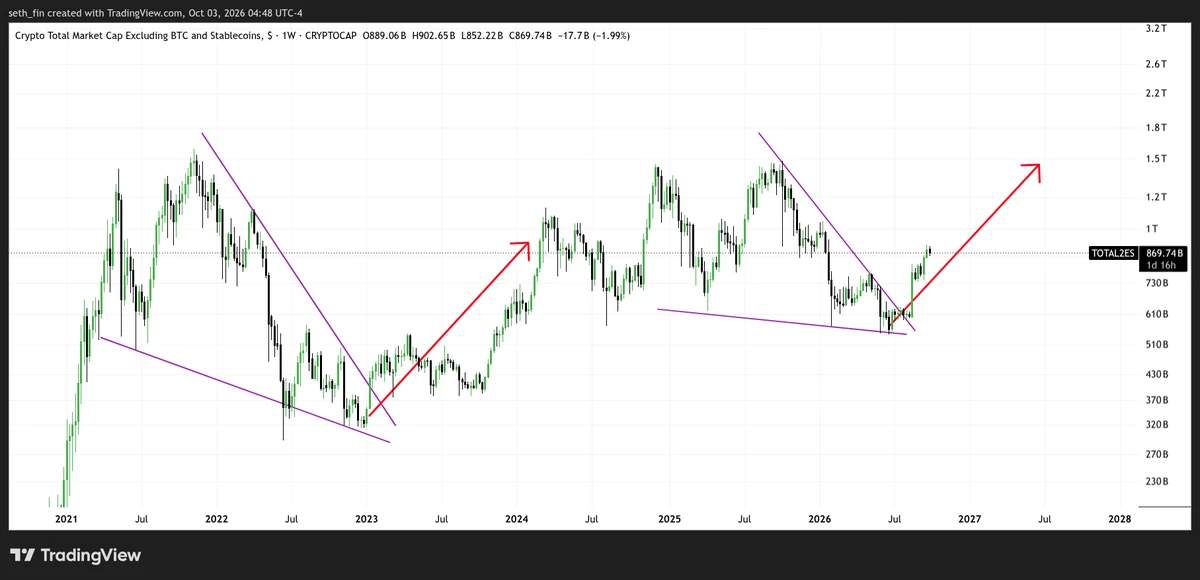Click the 270B price axis label
Image resolution: width=1200 pixels, height=580 pixels.
pos(1158,454)
